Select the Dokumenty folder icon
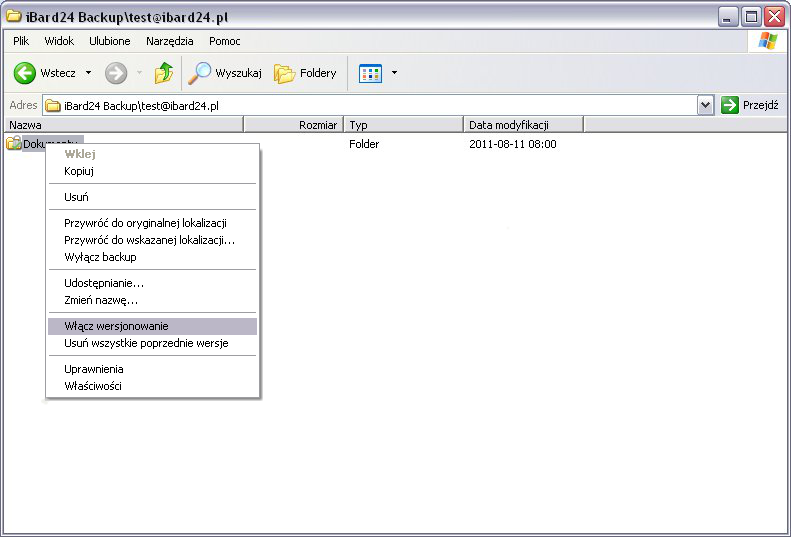This screenshot has height=537, width=791. [14, 143]
